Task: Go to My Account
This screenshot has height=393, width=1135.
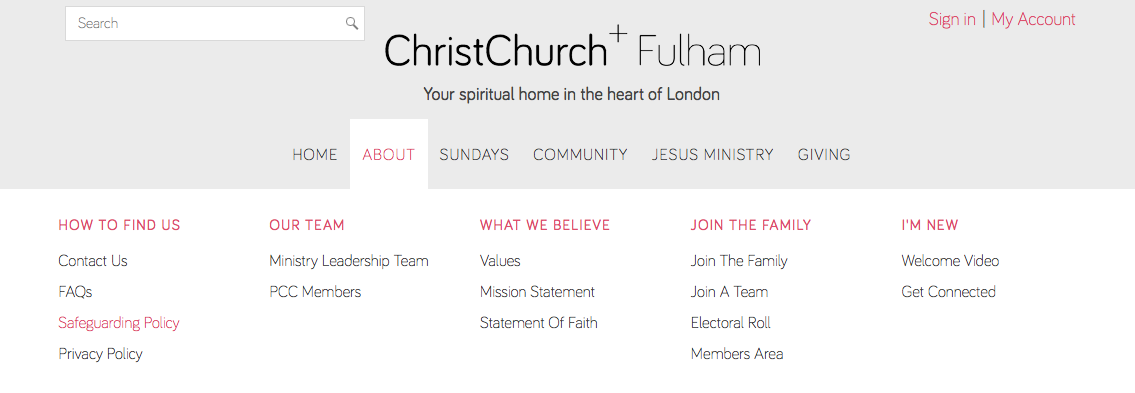Action: click(1033, 20)
